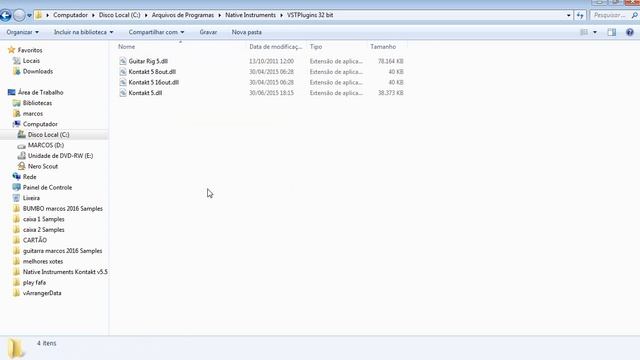Click Arquivos de Programas breadcrumb segment

click(x=183, y=15)
